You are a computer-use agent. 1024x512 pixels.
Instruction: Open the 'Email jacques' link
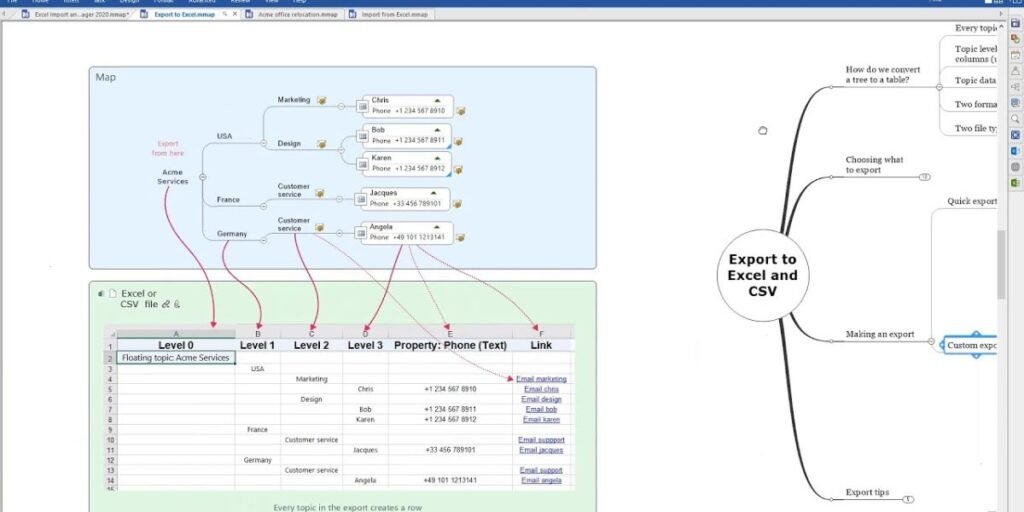541,450
